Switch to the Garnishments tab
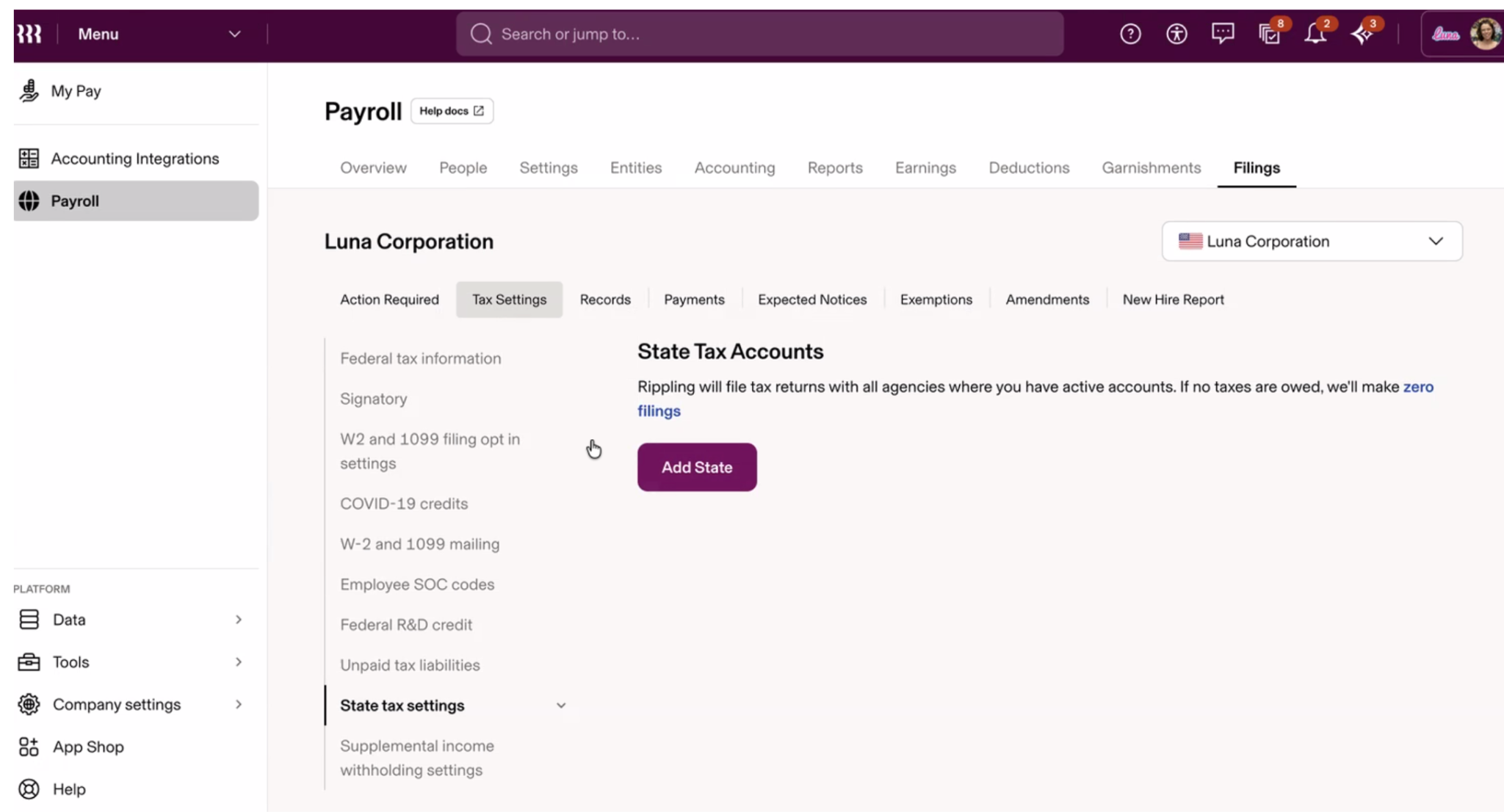The height and width of the screenshot is (812, 1504). point(1151,167)
